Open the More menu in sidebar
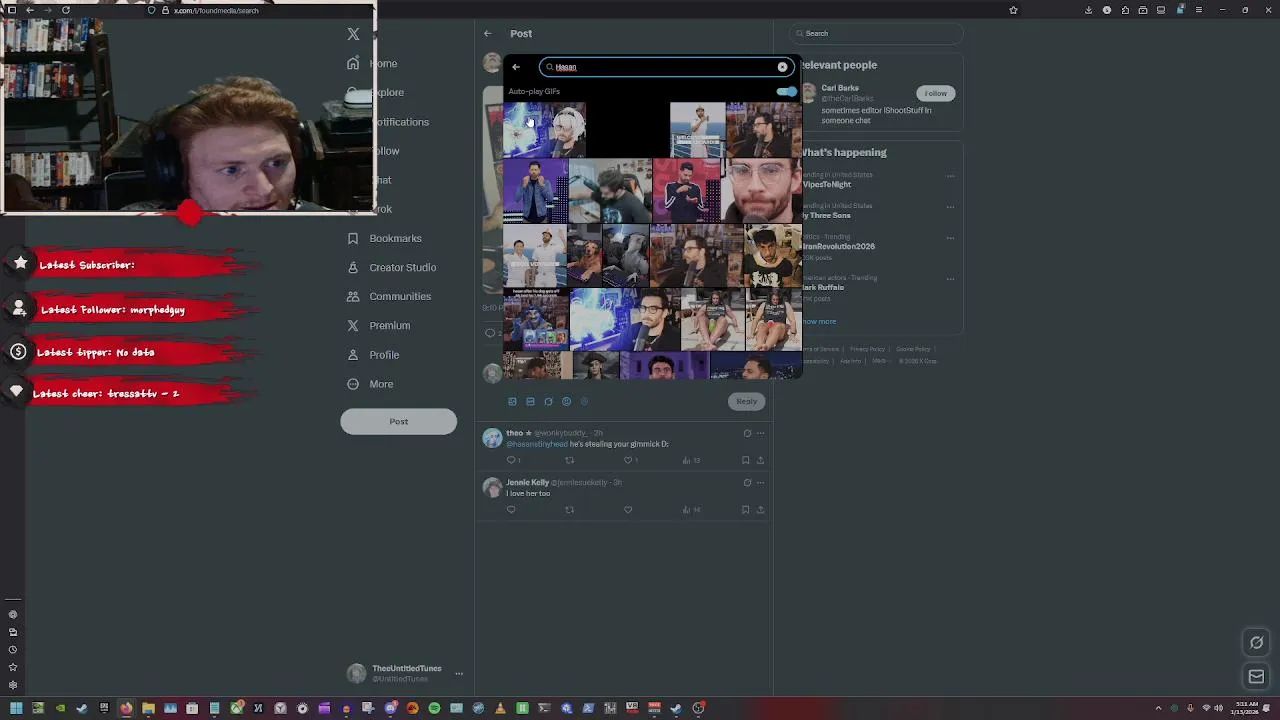The width and height of the screenshot is (1280, 720). click(x=370, y=384)
